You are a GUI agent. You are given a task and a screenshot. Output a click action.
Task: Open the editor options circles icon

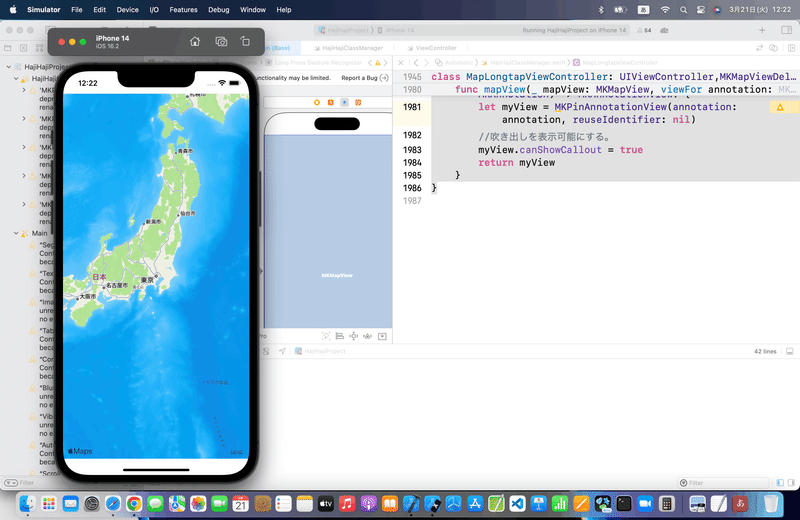773,48
